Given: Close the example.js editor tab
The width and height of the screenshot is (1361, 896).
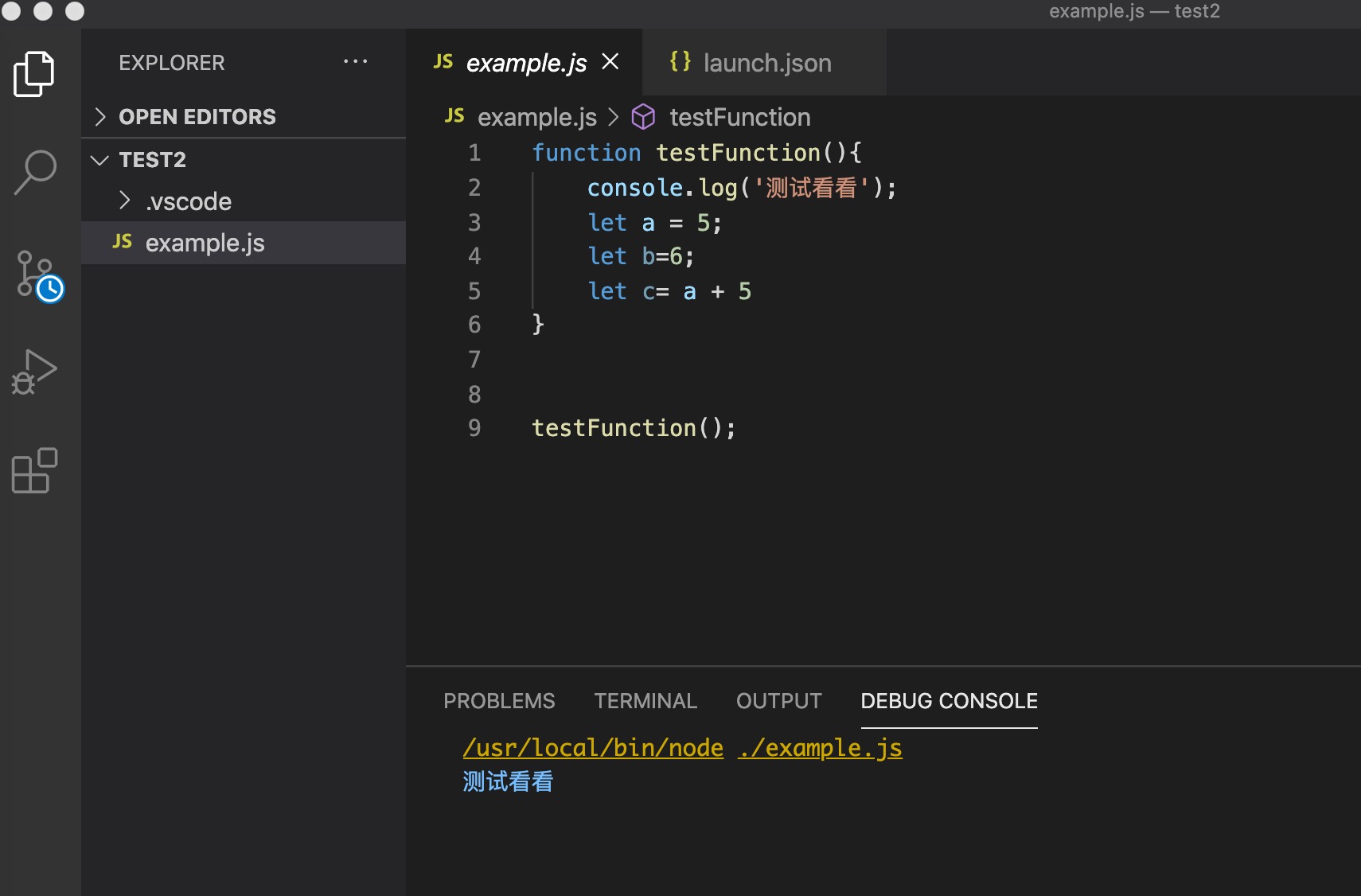Looking at the screenshot, I should tap(610, 61).
